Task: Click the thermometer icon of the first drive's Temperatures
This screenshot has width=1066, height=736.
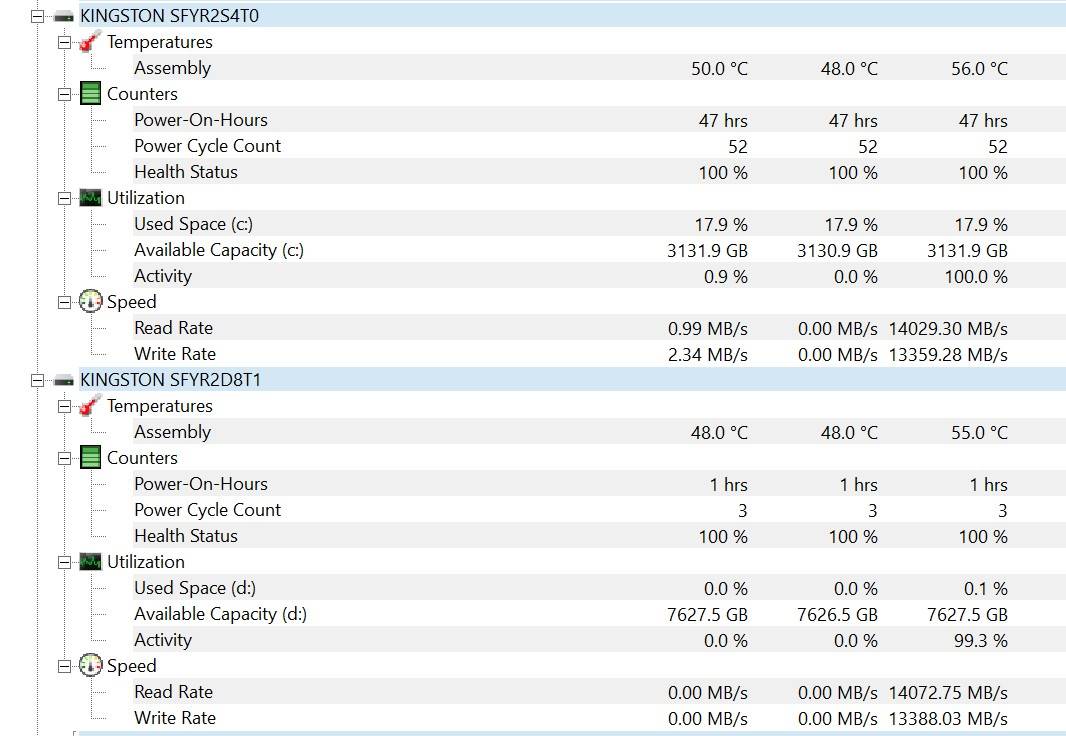Action: [90, 42]
